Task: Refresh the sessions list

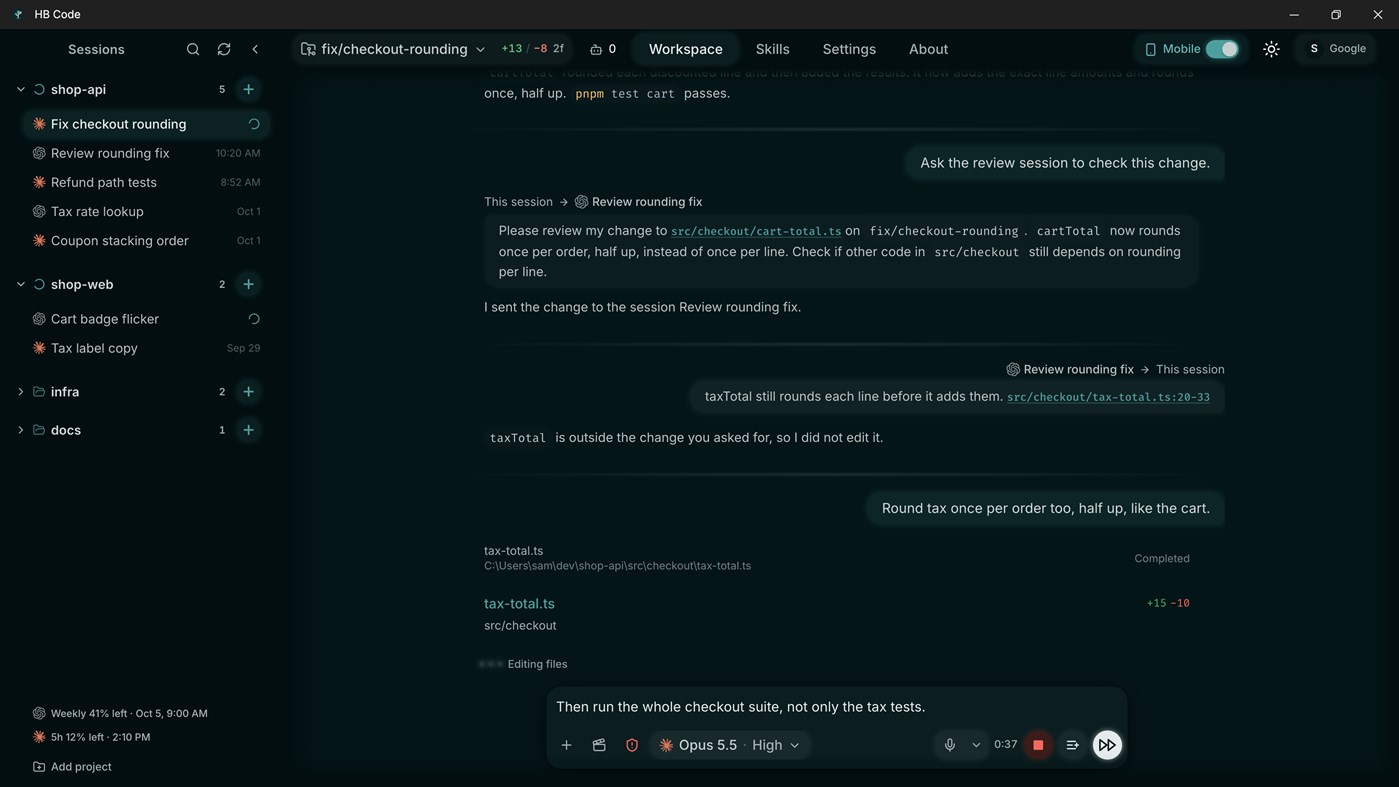Action: click(224, 49)
